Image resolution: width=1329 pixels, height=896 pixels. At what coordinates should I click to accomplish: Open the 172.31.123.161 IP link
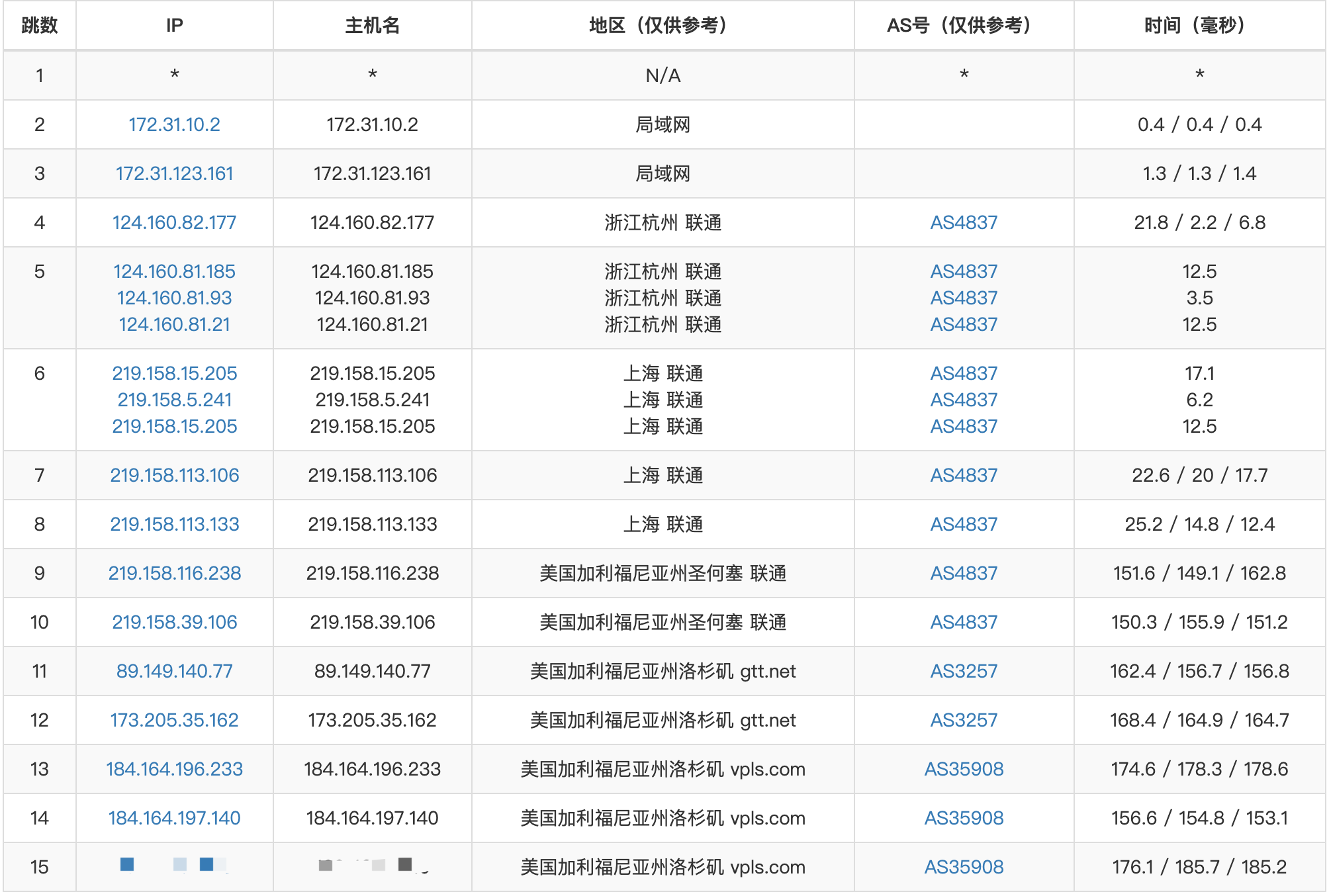(x=174, y=173)
